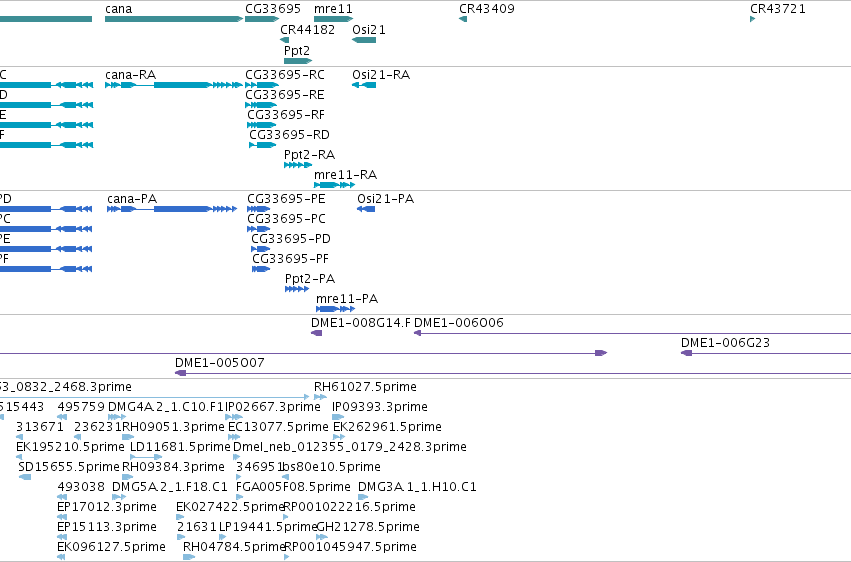Click the IP02667.3prime EST label

tap(272, 407)
